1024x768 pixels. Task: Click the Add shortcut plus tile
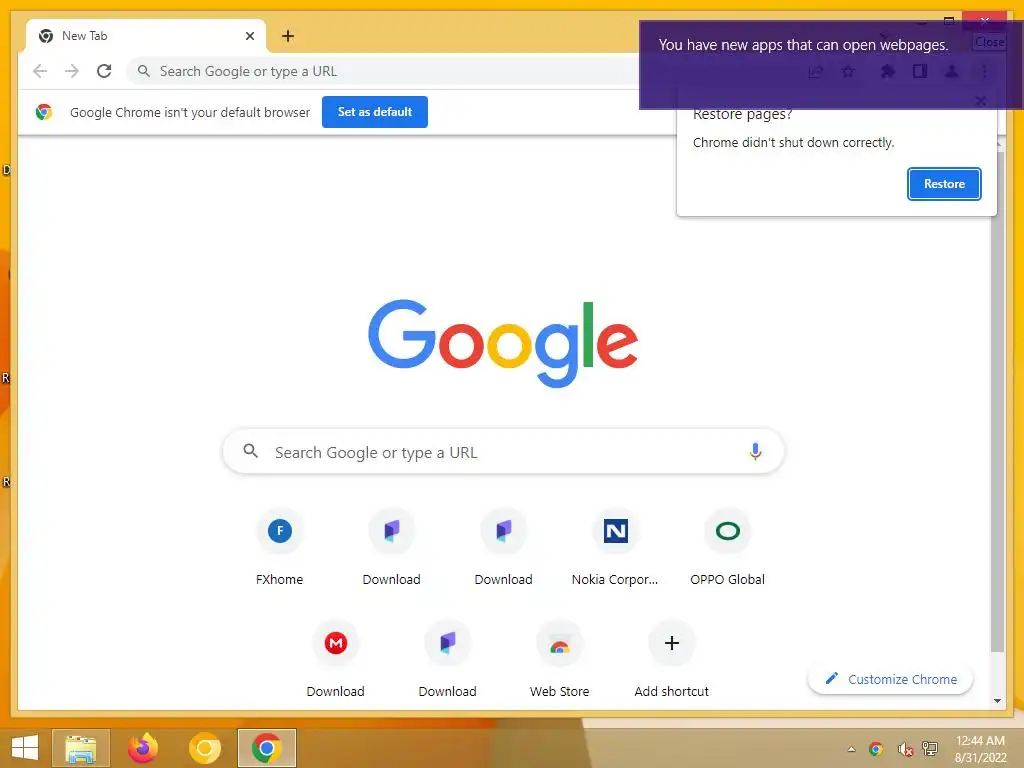[671, 660]
